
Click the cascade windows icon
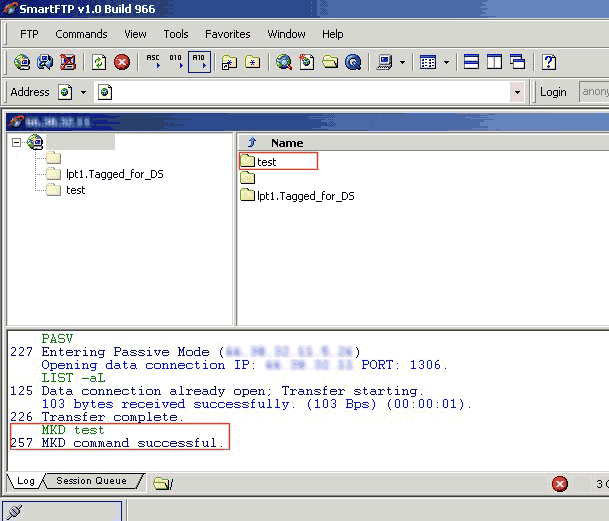coord(517,62)
